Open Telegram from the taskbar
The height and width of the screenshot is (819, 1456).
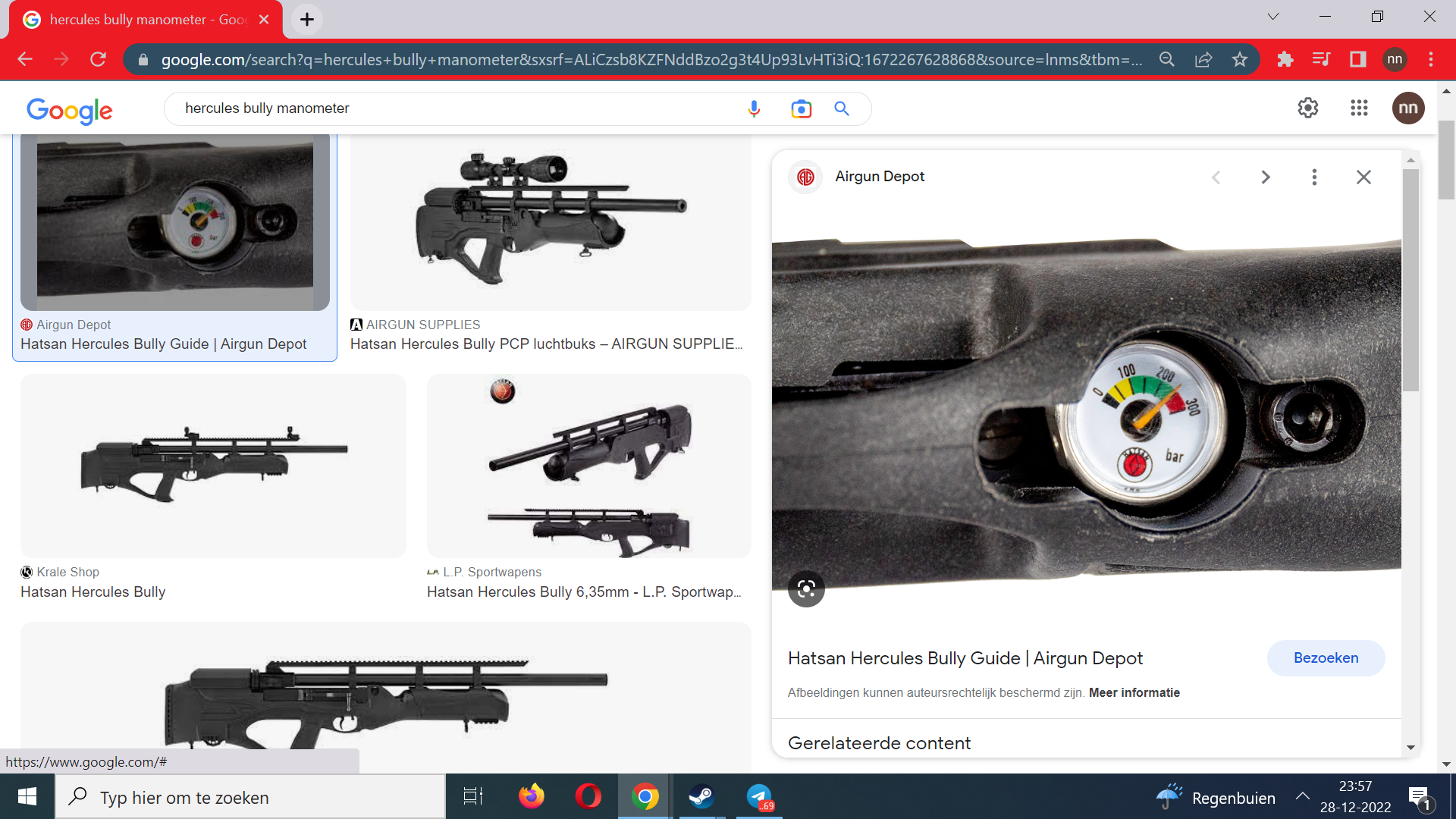tap(759, 797)
